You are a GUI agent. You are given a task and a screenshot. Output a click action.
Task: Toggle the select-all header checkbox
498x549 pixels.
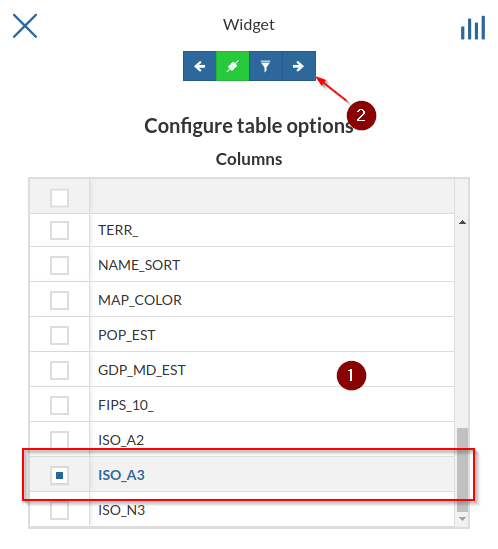59,198
